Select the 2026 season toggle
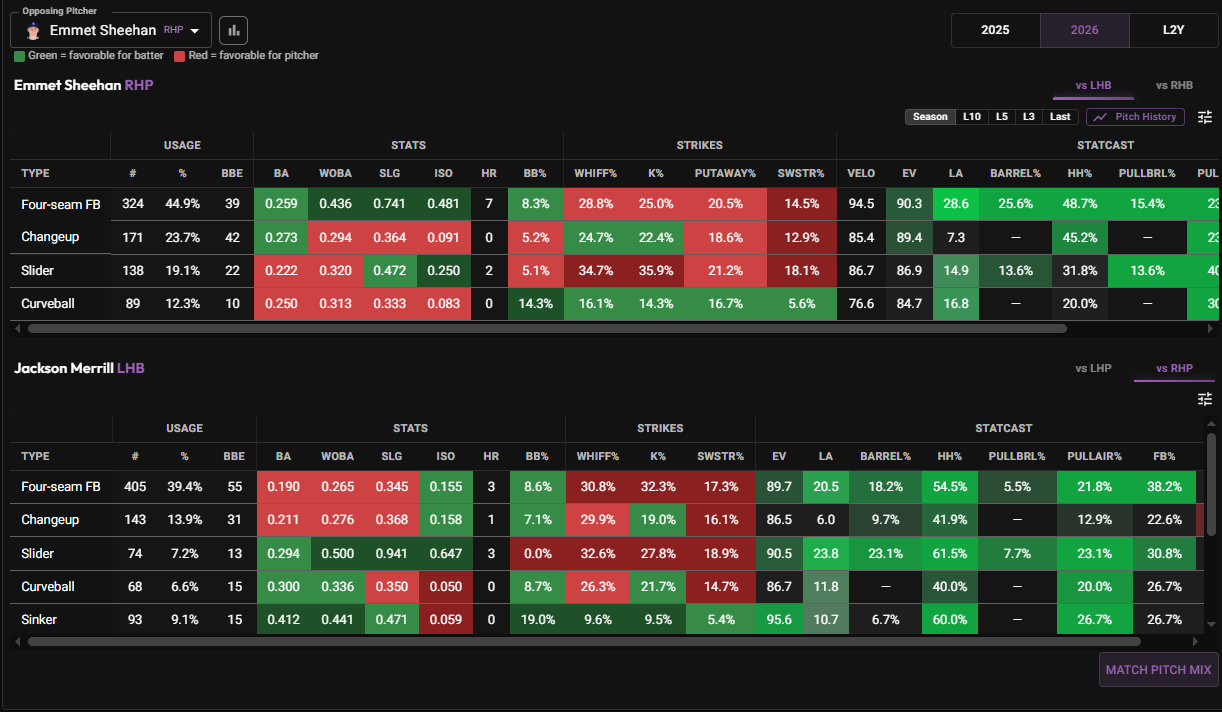1222x712 pixels. coord(1084,30)
